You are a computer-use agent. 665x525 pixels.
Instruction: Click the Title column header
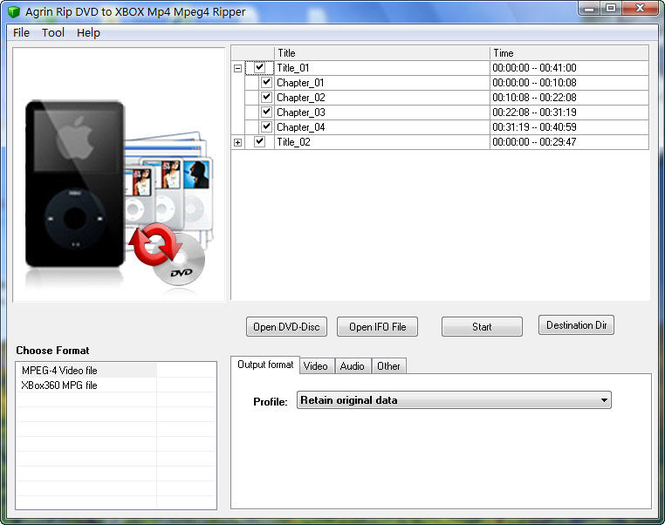point(382,53)
